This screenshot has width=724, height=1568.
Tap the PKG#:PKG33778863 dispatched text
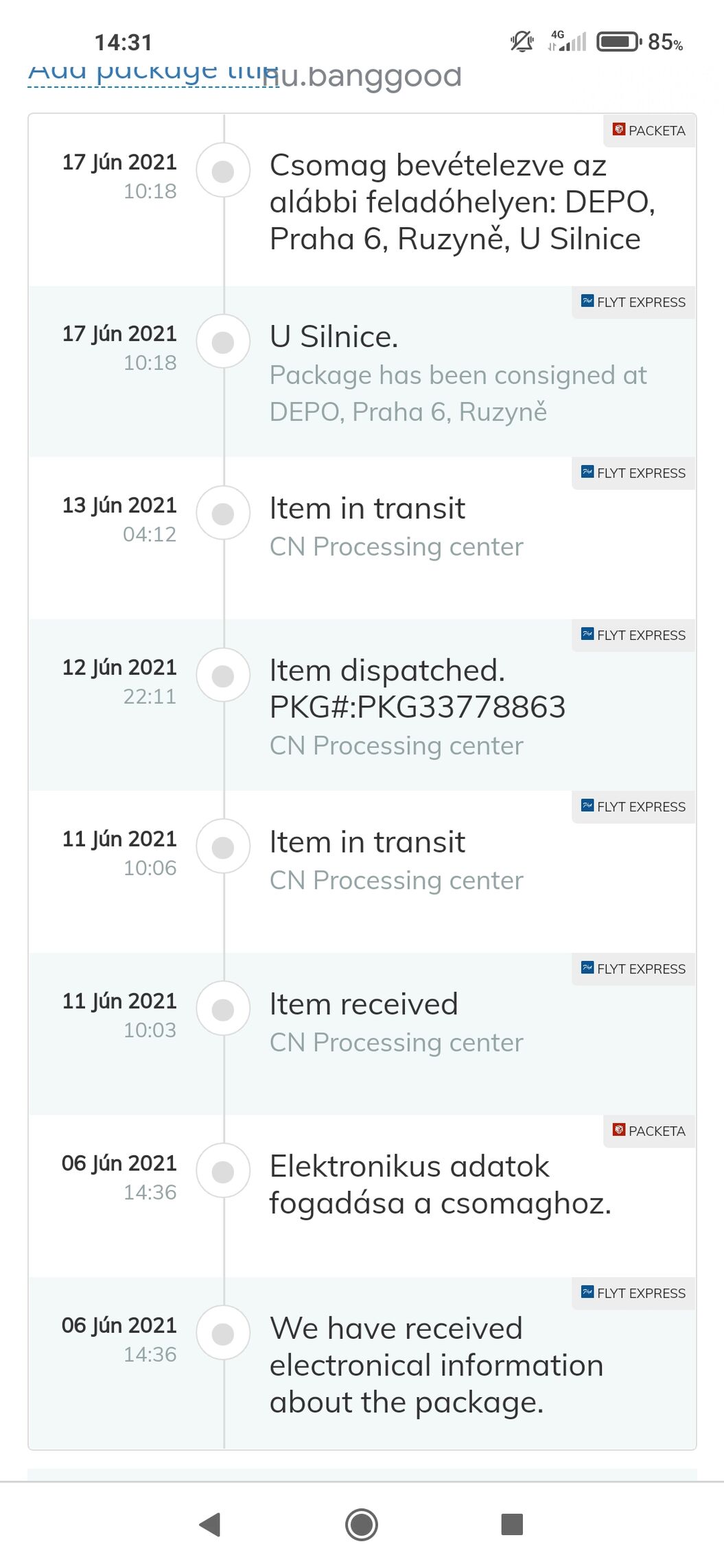click(x=417, y=707)
